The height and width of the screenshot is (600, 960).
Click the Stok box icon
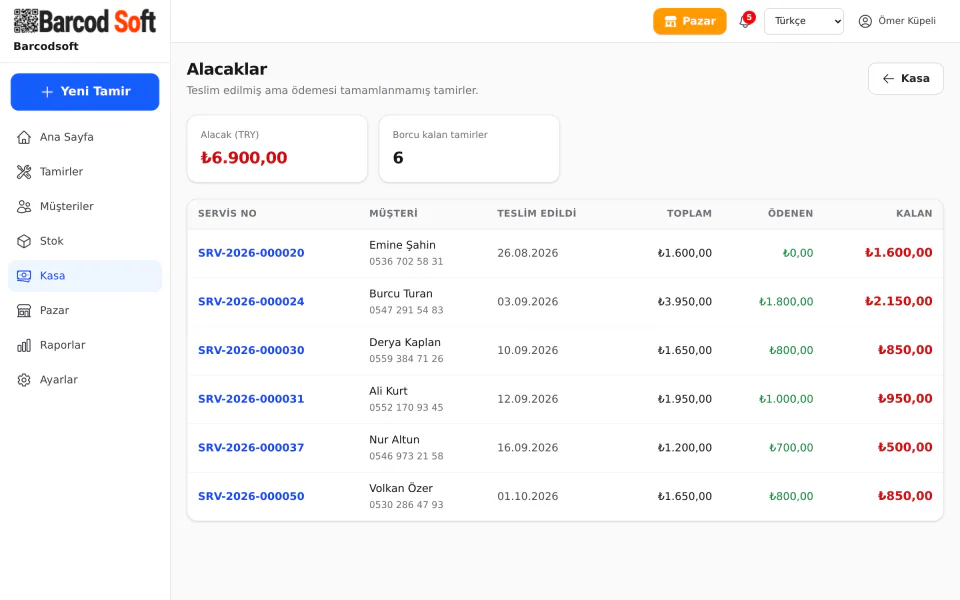[24, 241]
